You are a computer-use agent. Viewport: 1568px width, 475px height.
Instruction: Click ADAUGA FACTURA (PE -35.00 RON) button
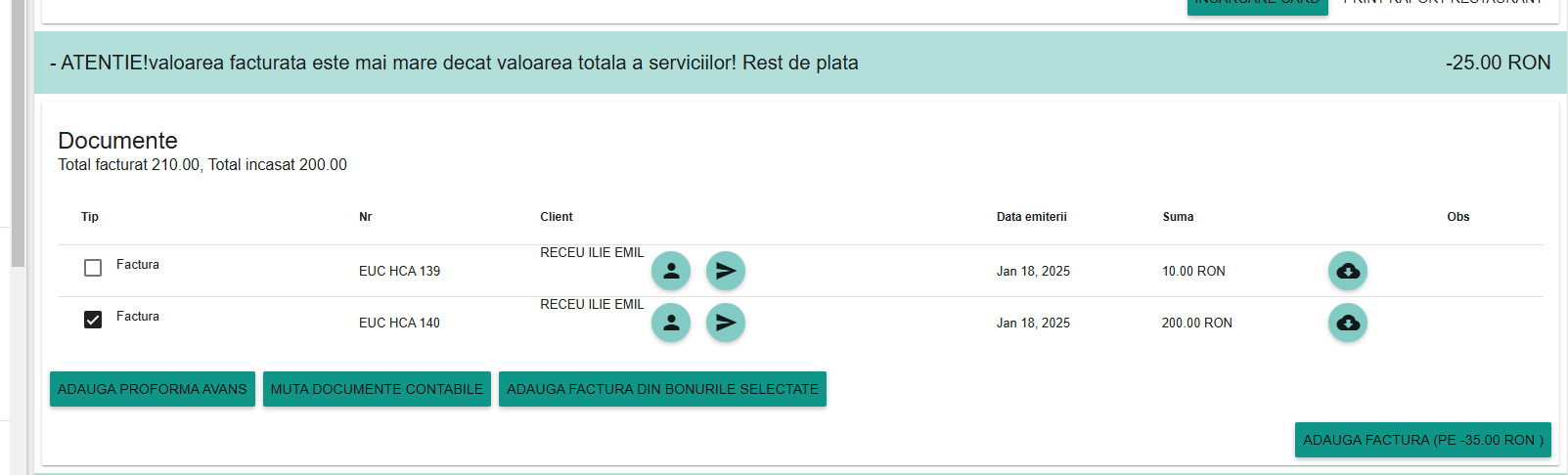(1423, 440)
